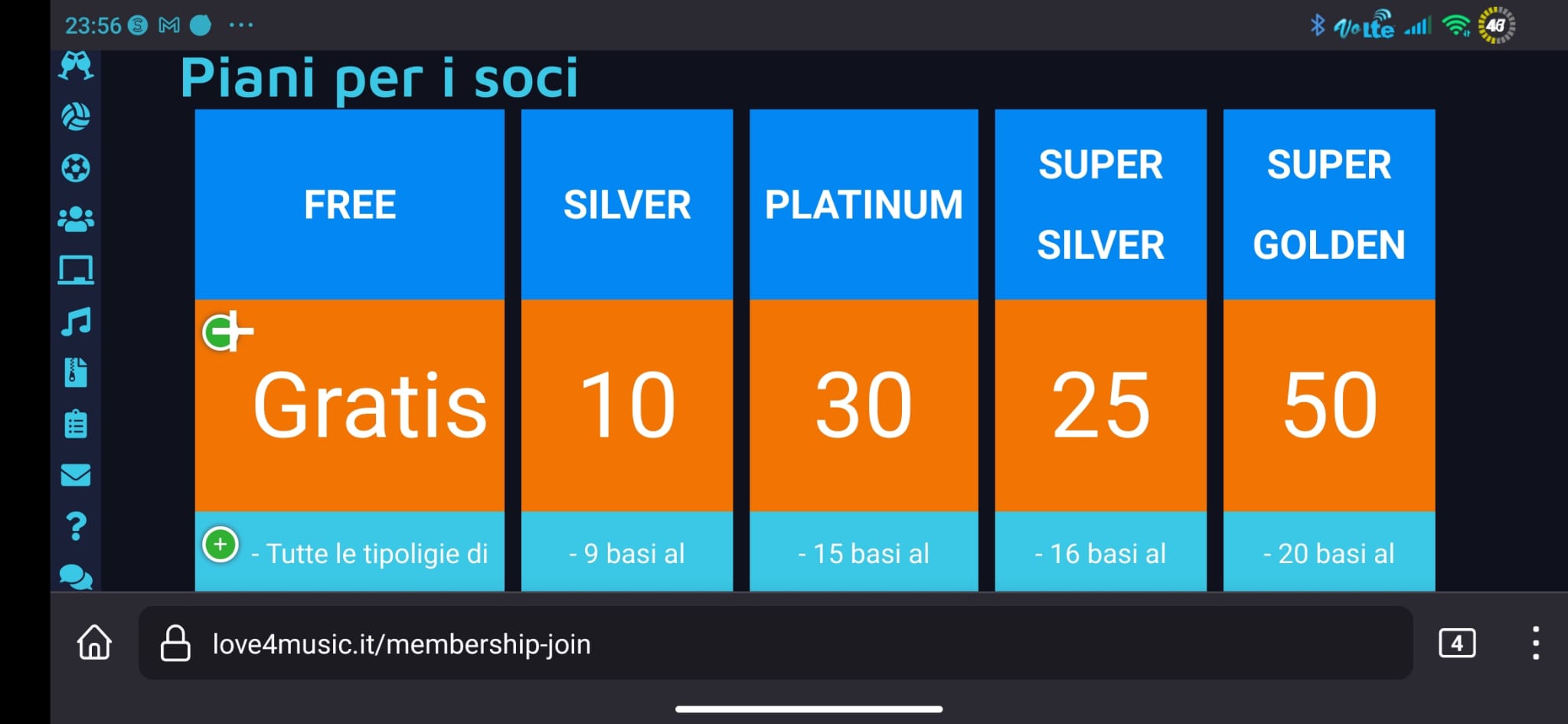Viewport: 1568px width, 724px height.
Task: Open the chat bubbles sidebar icon
Action: pos(76,576)
